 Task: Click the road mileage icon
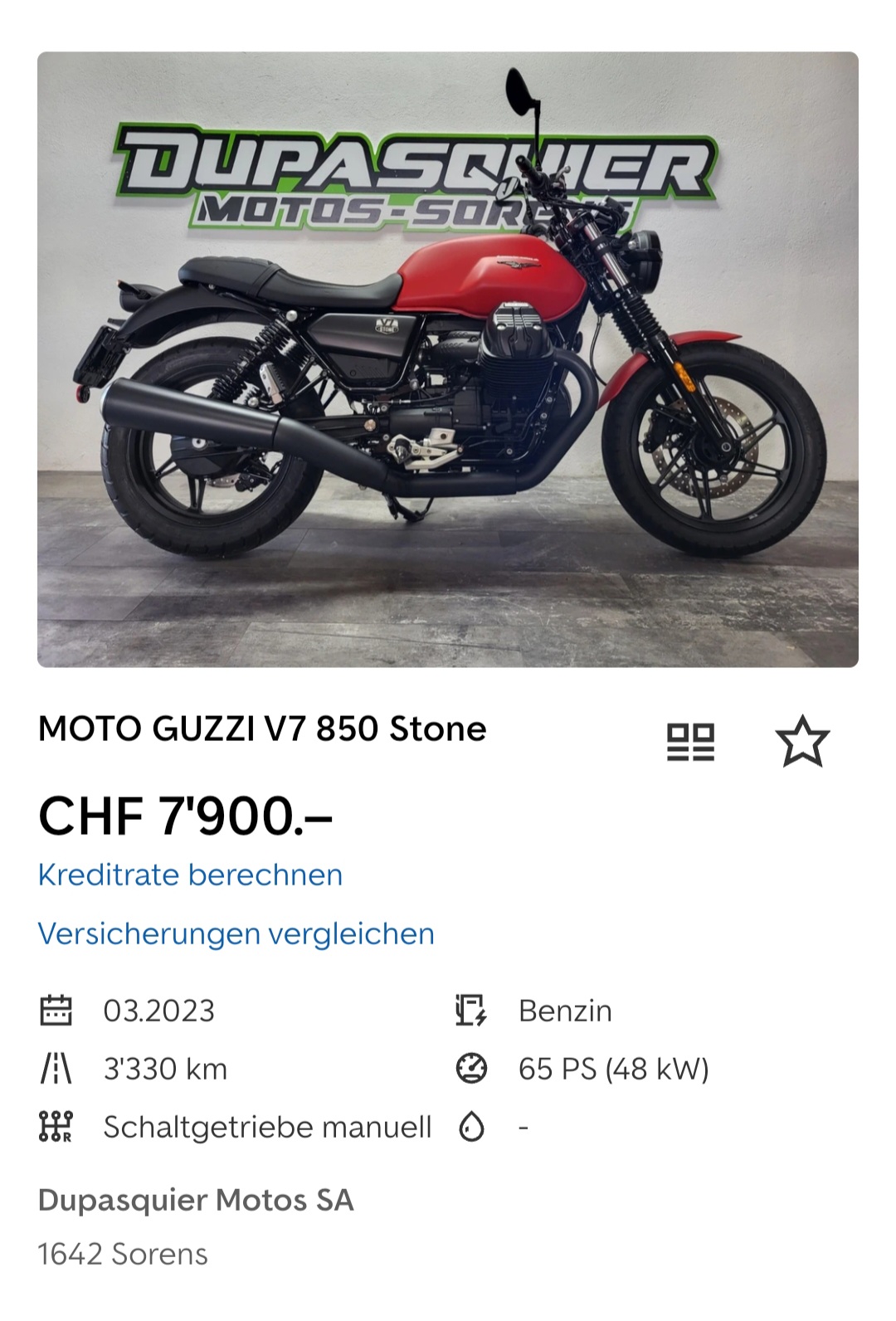point(56,1069)
